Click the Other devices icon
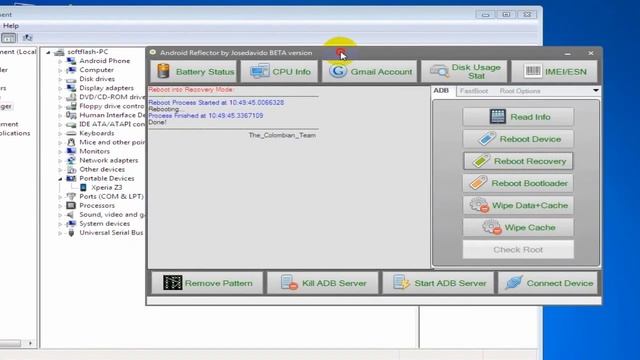The height and width of the screenshot is (360, 640). coord(71,169)
